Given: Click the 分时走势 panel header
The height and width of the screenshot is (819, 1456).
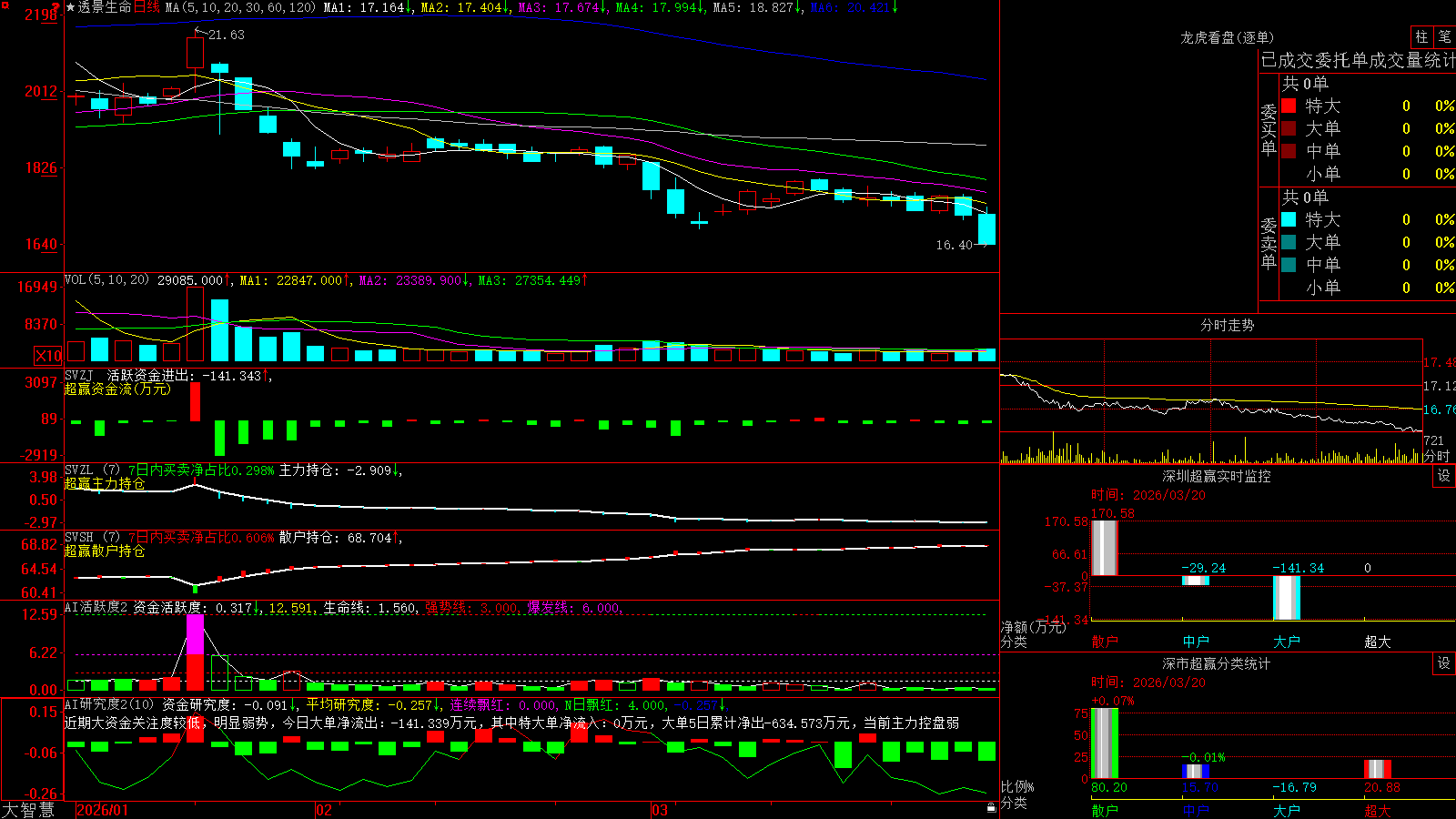Looking at the screenshot, I should (1228, 325).
